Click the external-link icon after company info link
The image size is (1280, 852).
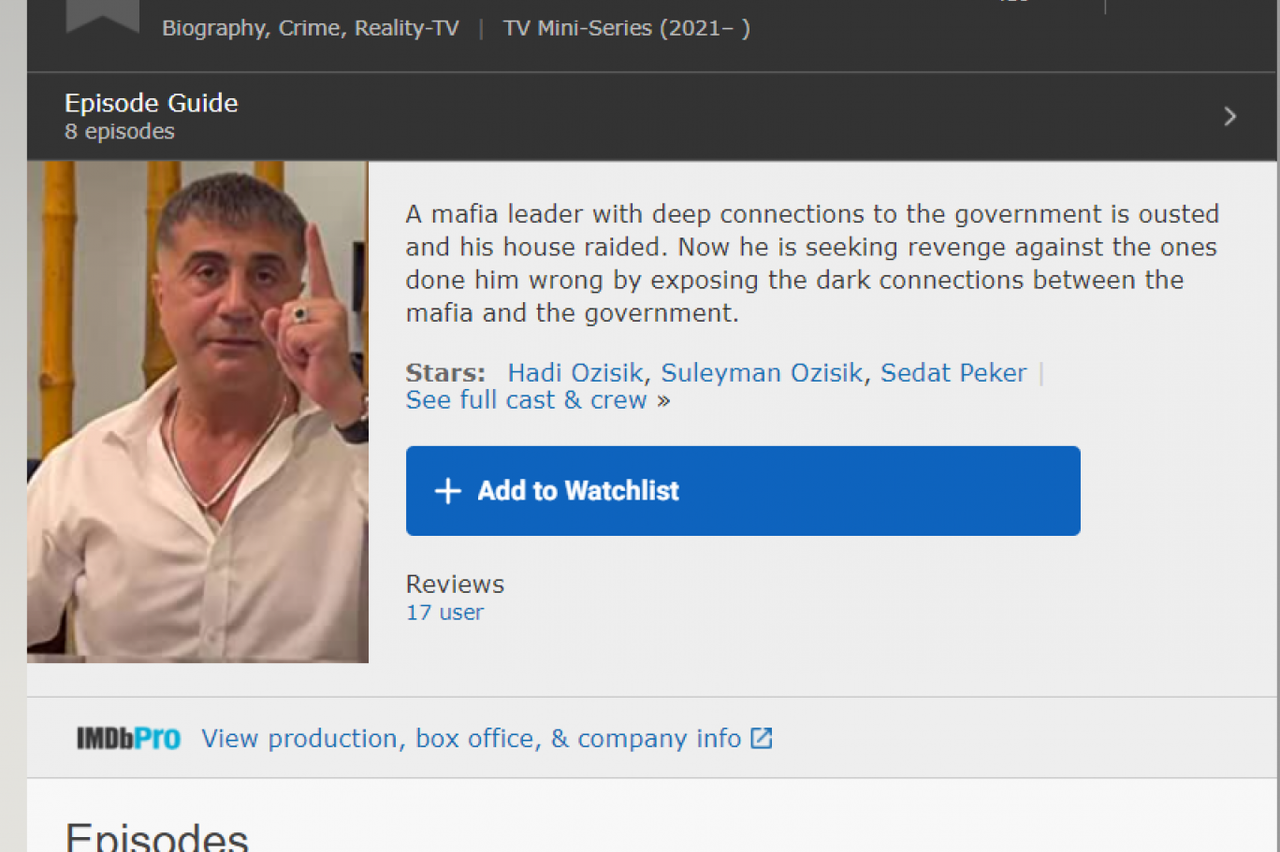(x=760, y=738)
